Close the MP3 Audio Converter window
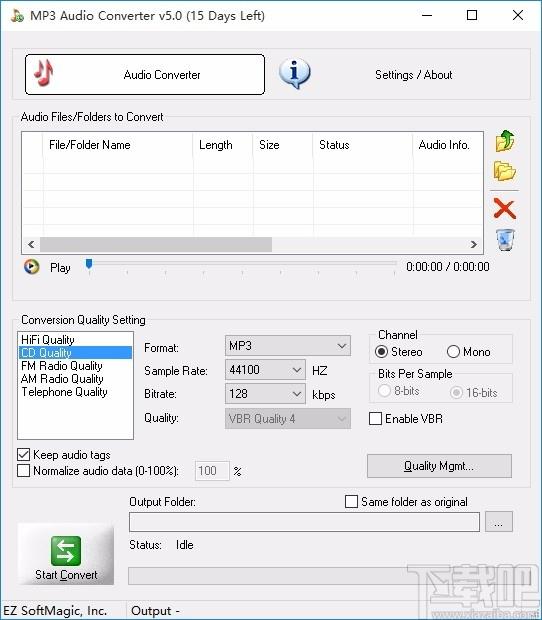The width and height of the screenshot is (542, 620). [x=518, y=15]
